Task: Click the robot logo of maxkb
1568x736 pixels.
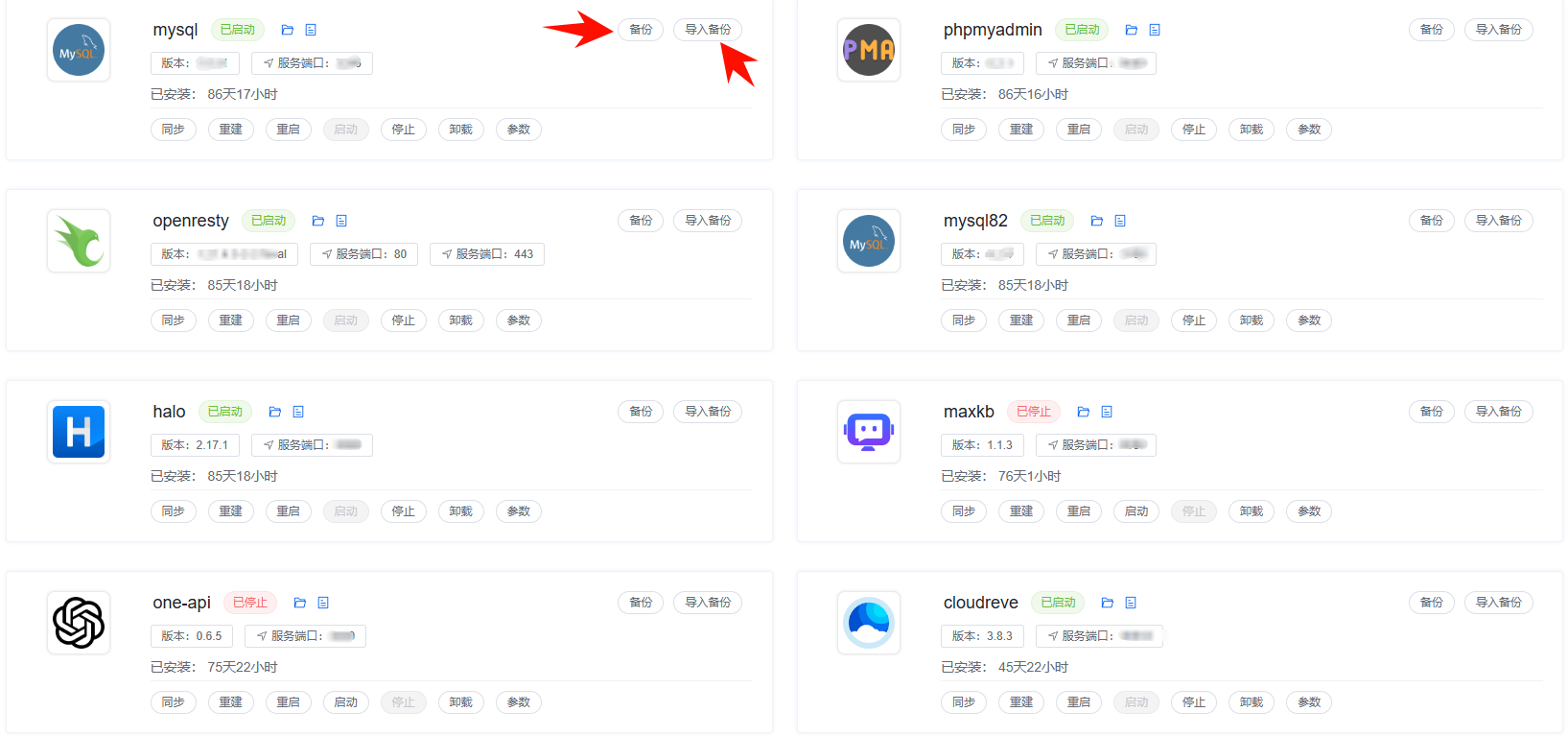Action: pyautogui.click(x=869, y=432)
